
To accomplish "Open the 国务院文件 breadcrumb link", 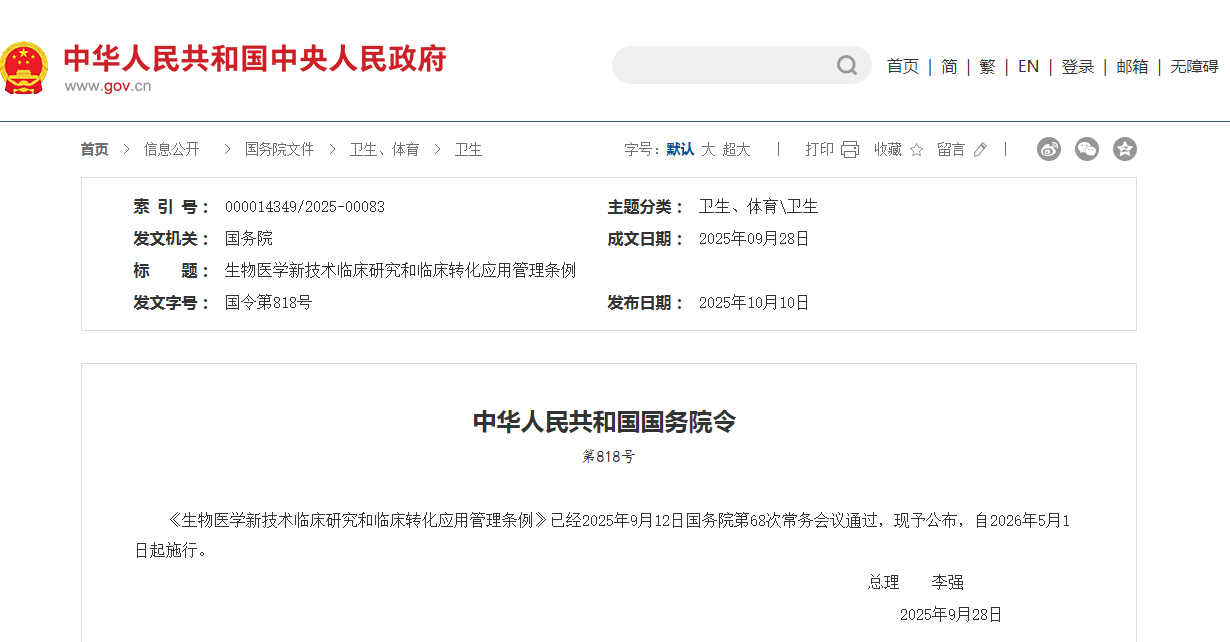I will coord(277,148).
